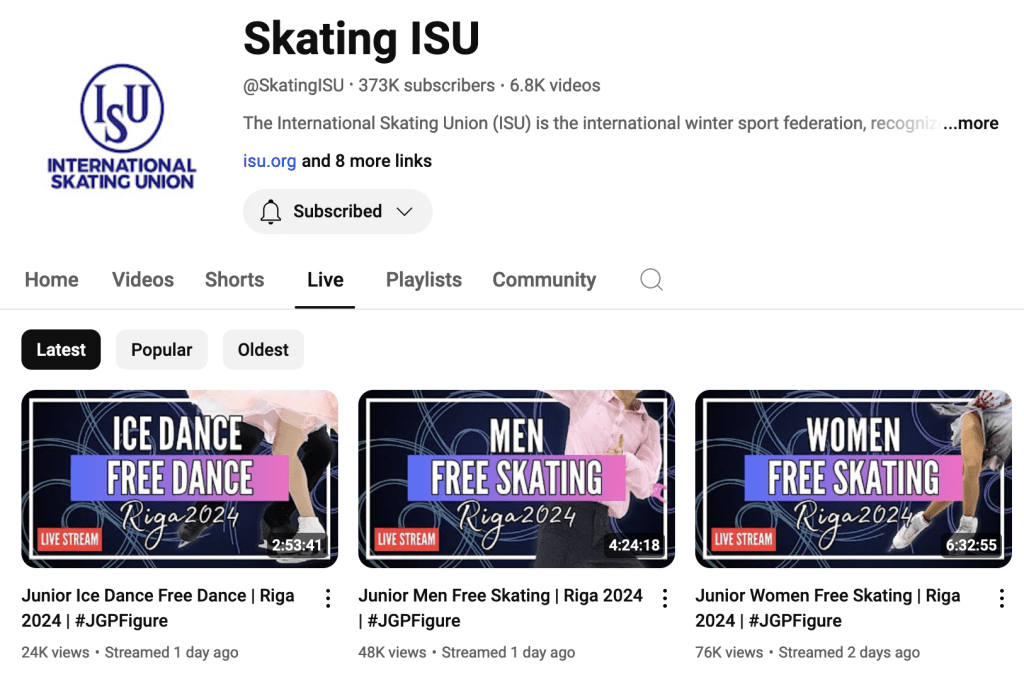Open options menu for Junior Ice Dance video
The image size is (1024, 684).
tap(328, 598)
